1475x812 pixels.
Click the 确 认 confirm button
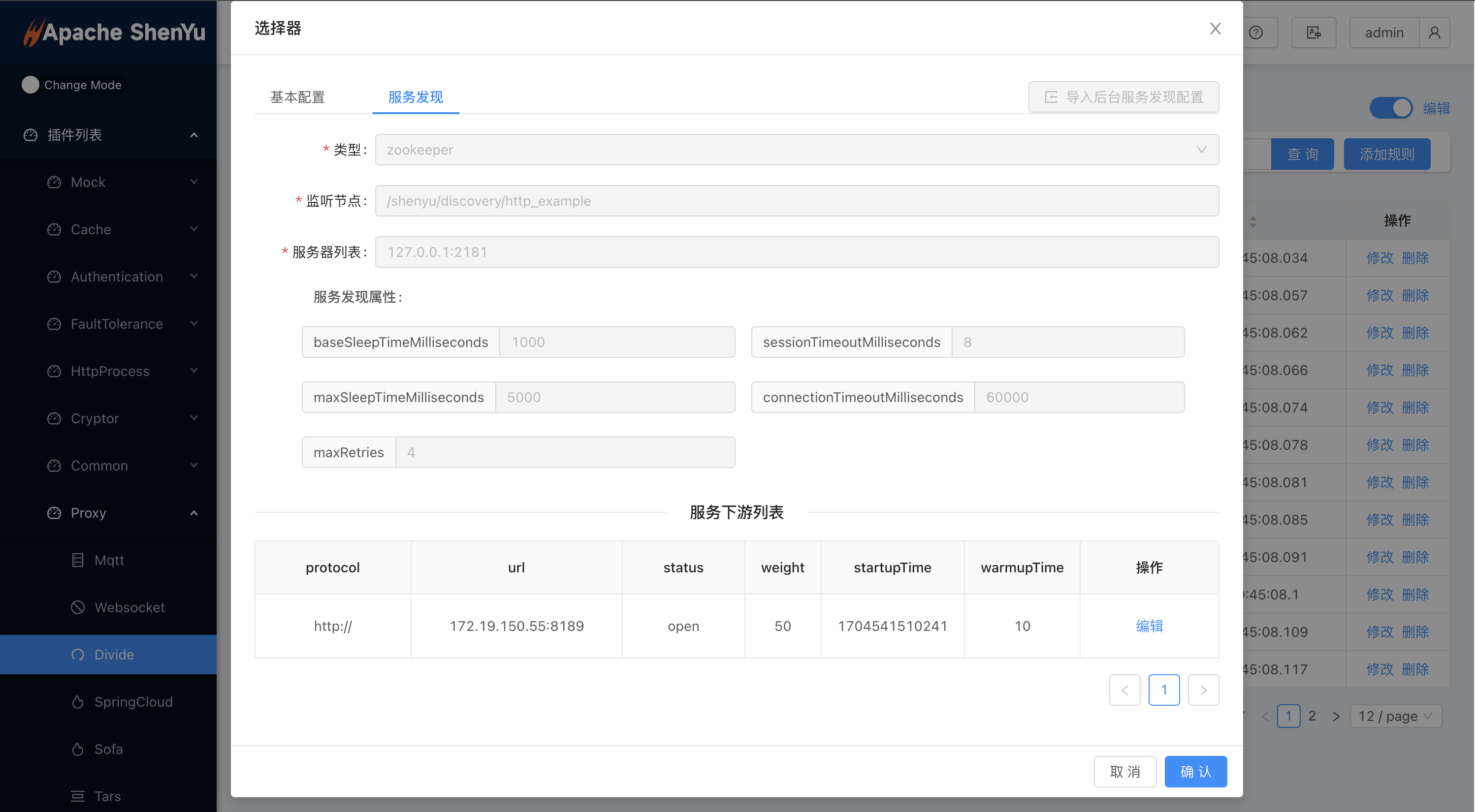[1195, 771]
